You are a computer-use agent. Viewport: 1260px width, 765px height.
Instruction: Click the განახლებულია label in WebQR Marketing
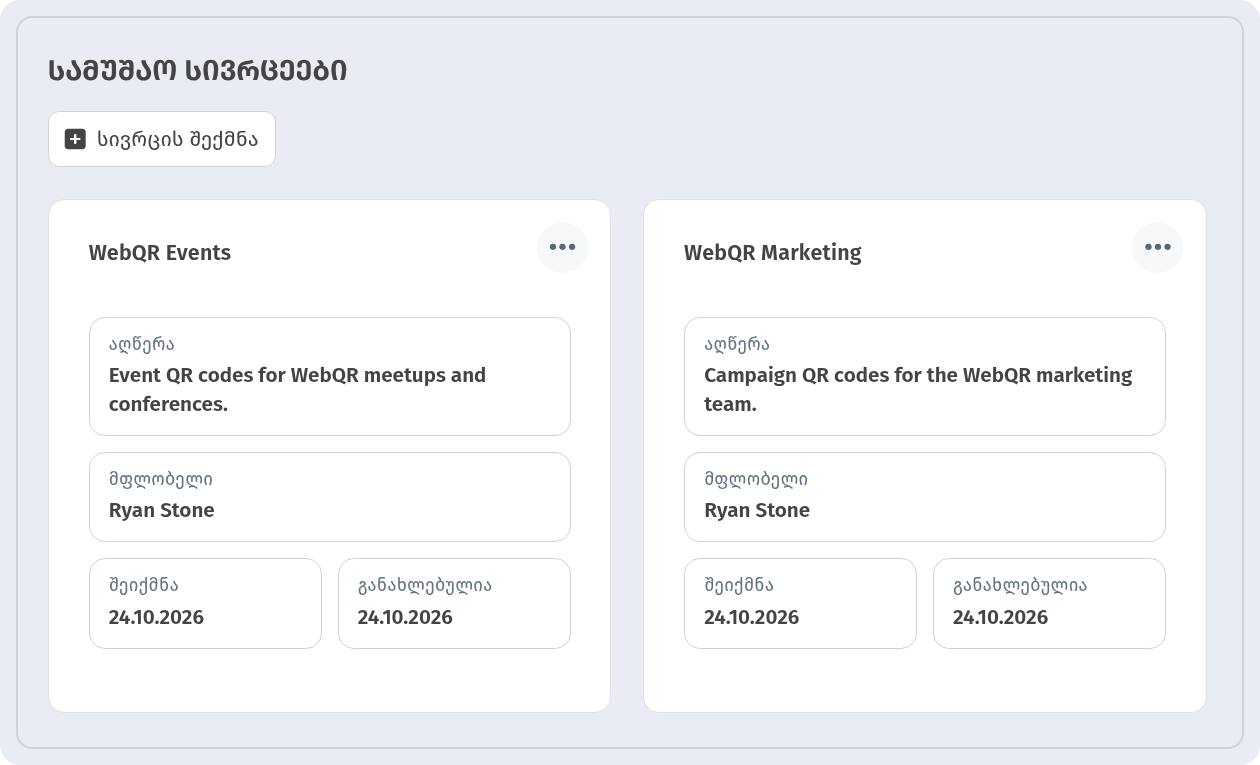click(1020, 585)
